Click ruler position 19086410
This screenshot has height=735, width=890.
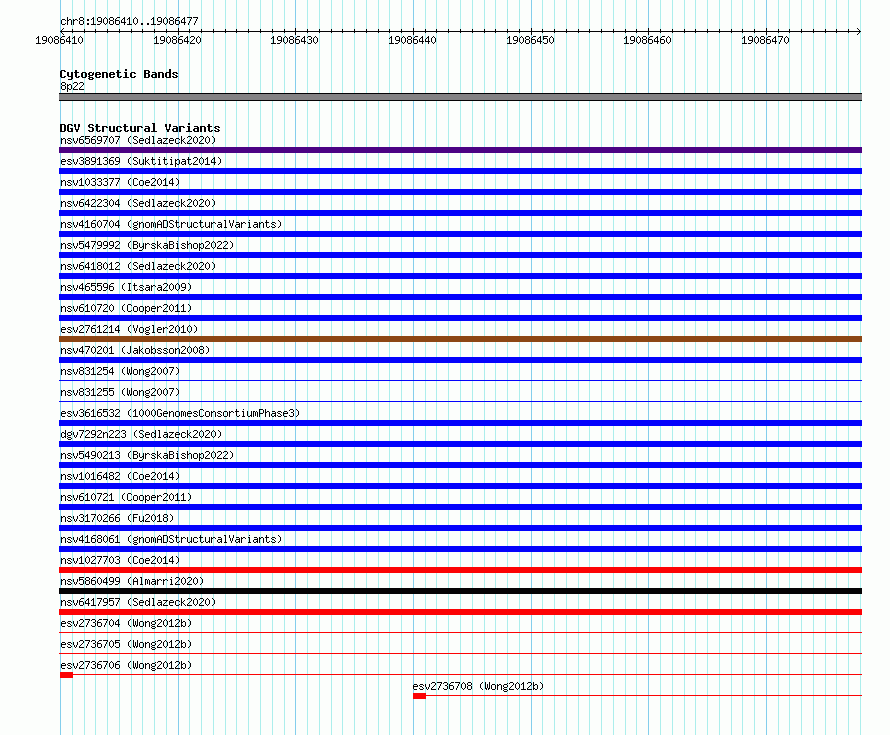point(59,40)
